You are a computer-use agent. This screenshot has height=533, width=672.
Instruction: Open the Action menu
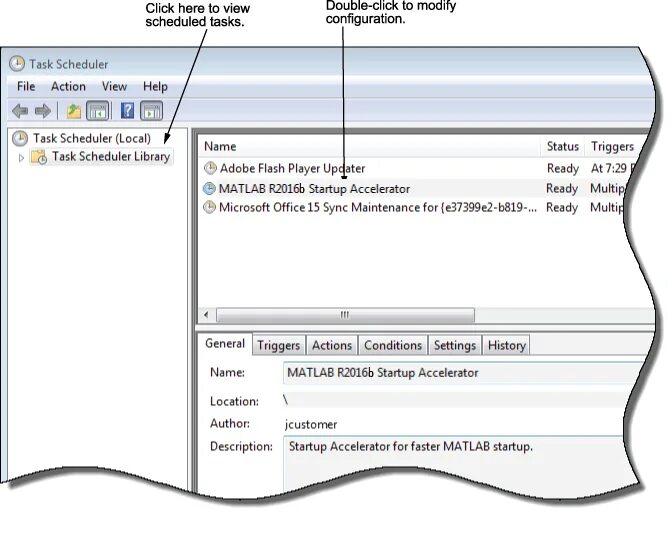click(68, 87)
